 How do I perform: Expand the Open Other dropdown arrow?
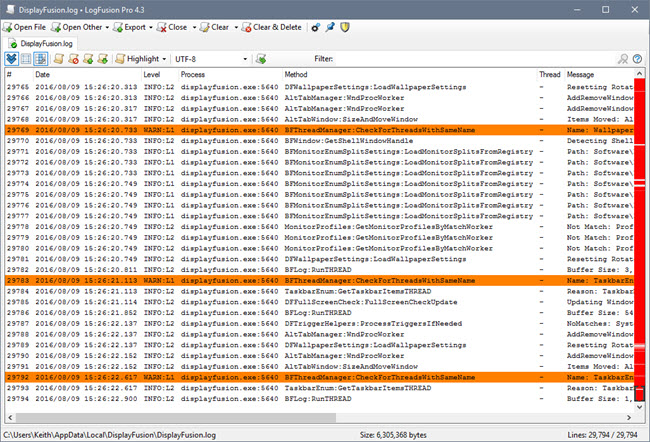pos(107,27)
